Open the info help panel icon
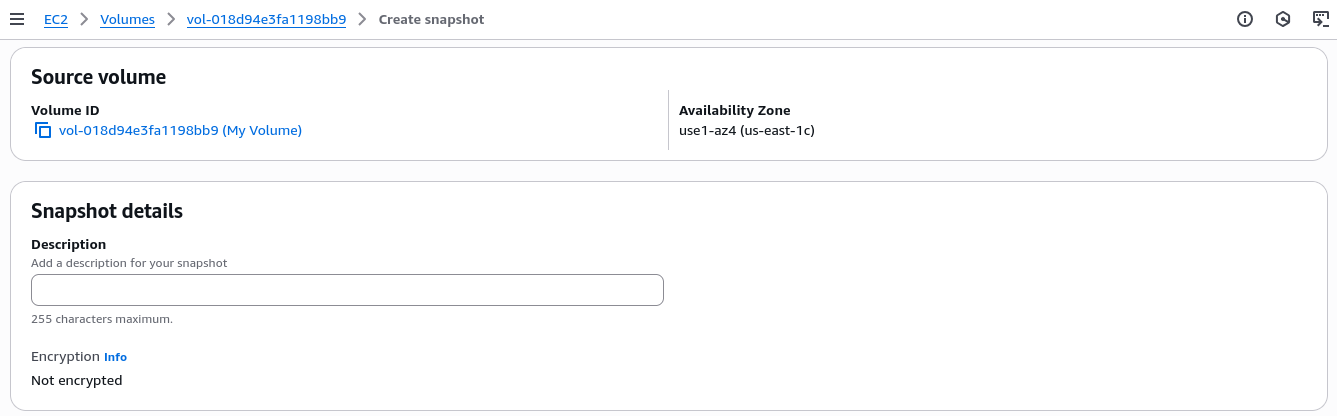 (x=1245, y=19)
